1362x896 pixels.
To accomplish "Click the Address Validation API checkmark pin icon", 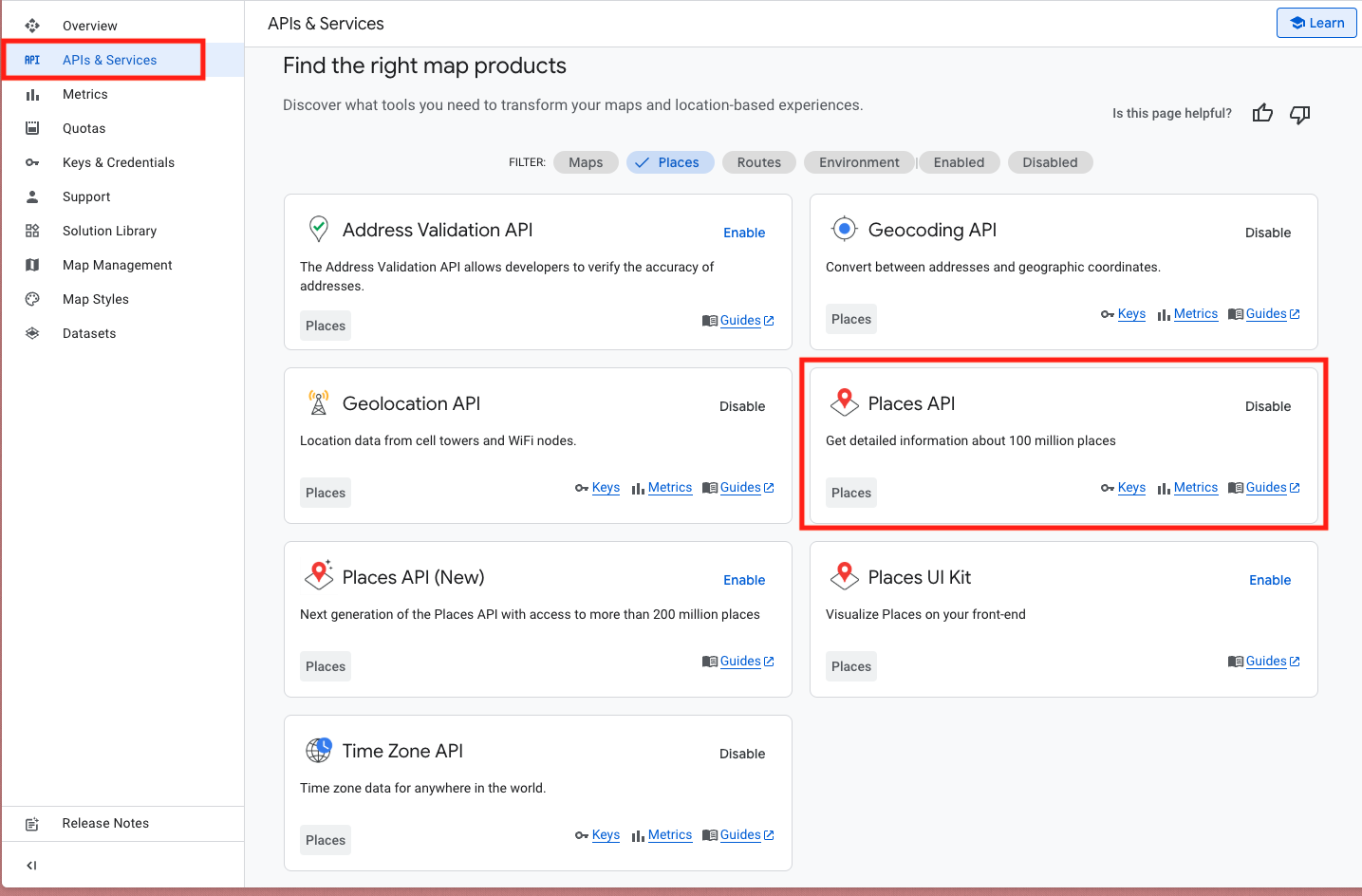I will tap(319, 229).
